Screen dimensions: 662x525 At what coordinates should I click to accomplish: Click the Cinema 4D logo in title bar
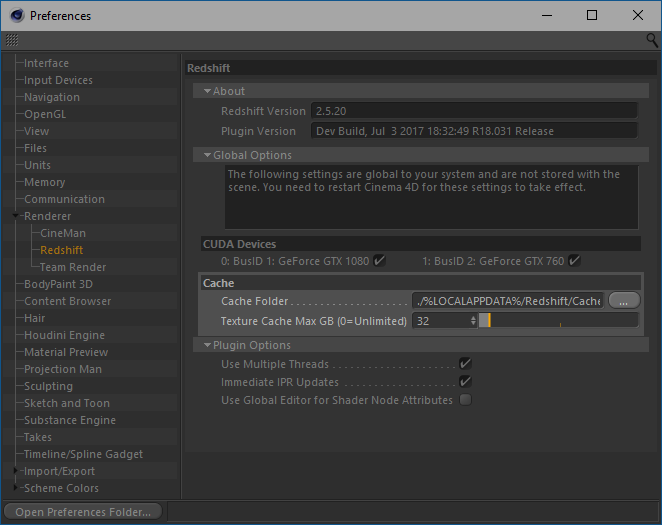[17, 16]
